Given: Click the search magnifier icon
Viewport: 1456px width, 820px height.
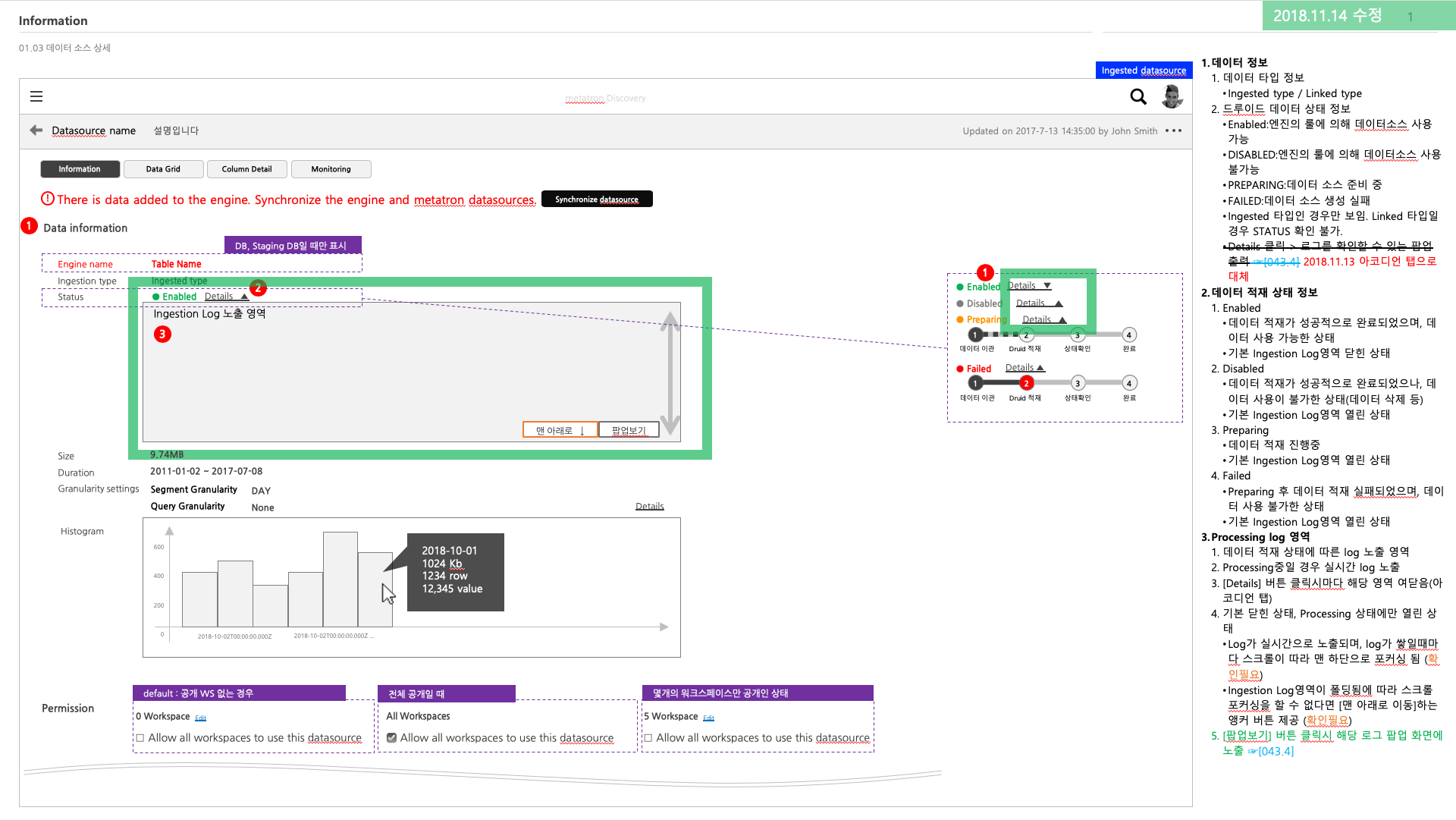Looking at the screenshot, I should click(1137, 96).
